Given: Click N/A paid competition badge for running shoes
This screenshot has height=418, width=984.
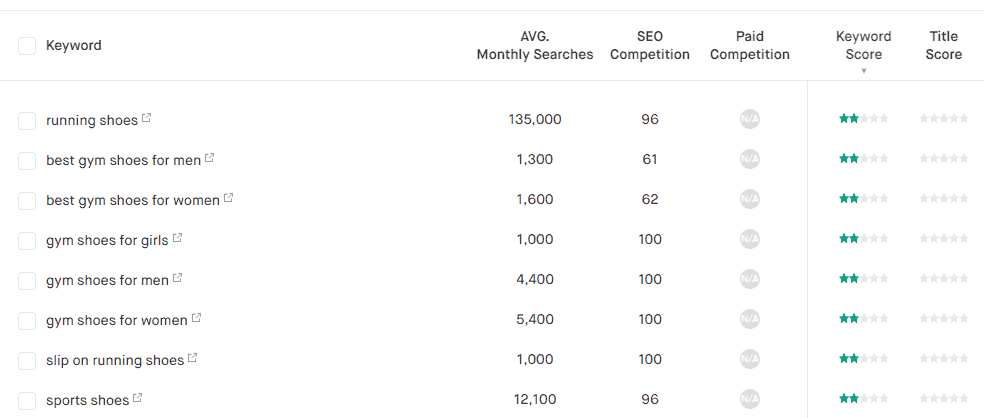Looking at the screenshot, I should [x=749, y=119].
